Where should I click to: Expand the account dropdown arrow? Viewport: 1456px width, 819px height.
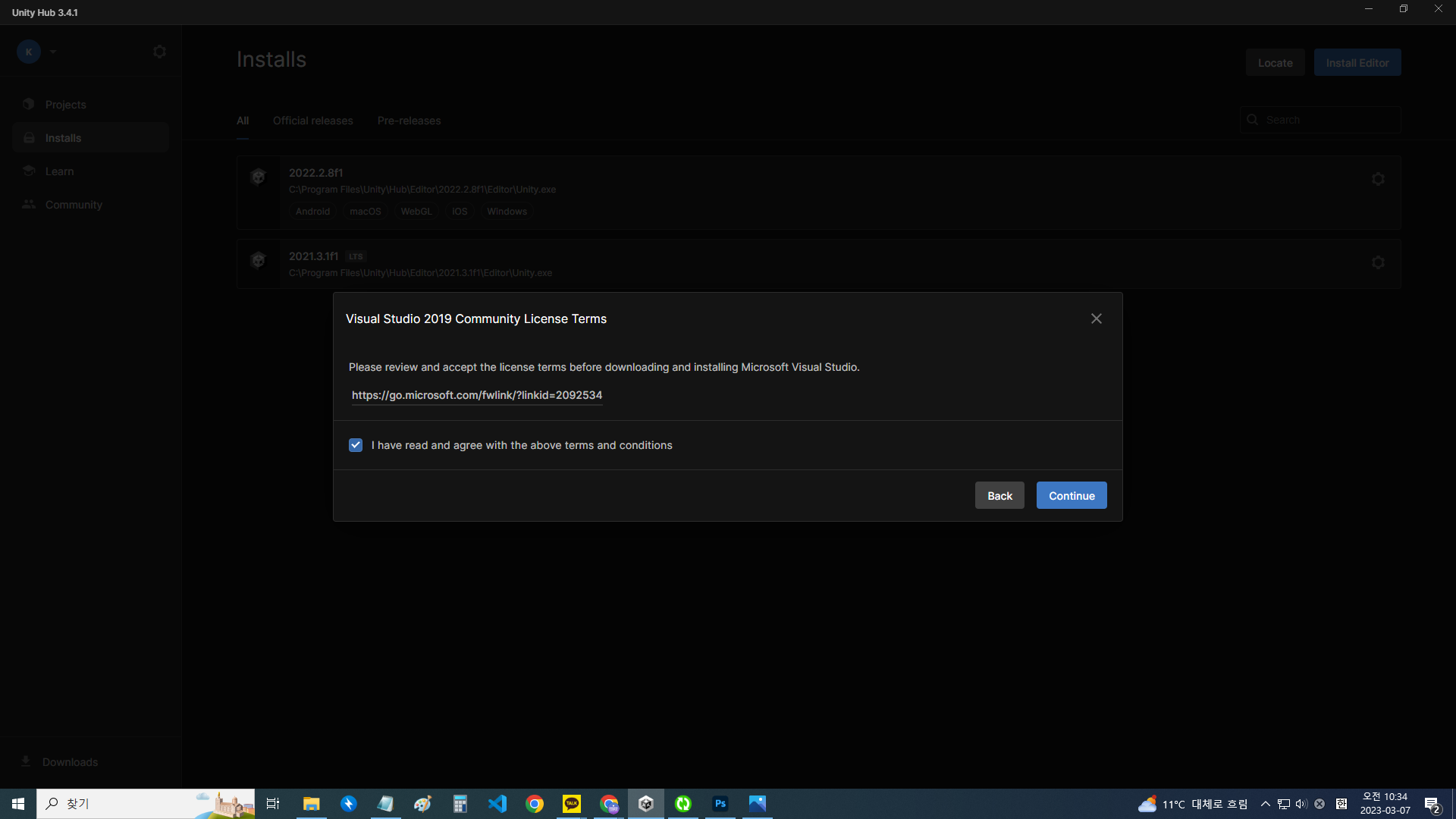coord(53,52)
